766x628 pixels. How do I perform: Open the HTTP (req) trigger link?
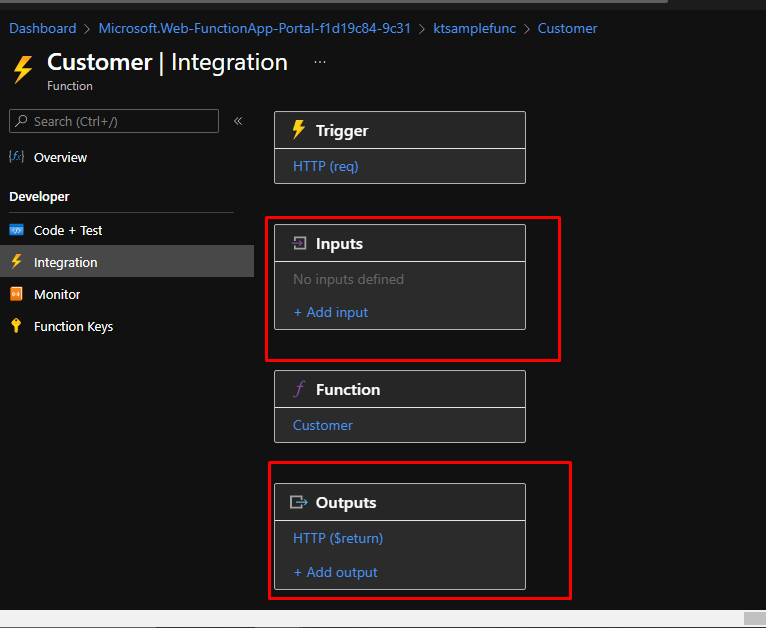325,166
